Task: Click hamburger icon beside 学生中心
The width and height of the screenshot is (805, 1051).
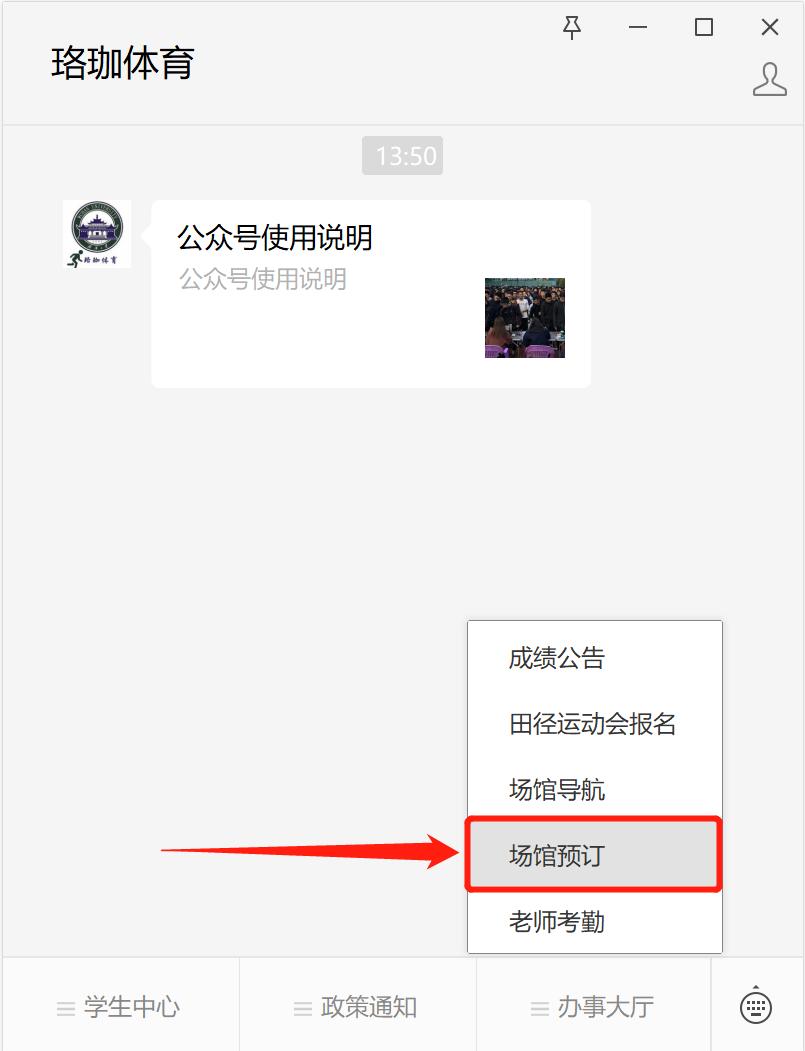Action: click(66, 1008)
